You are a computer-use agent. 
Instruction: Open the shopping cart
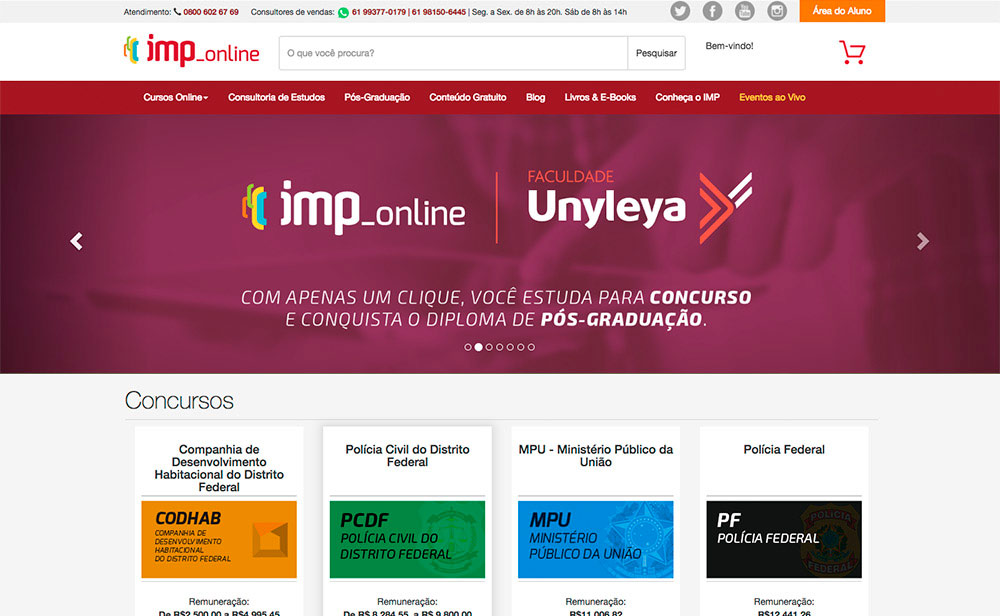coord(851,52)
